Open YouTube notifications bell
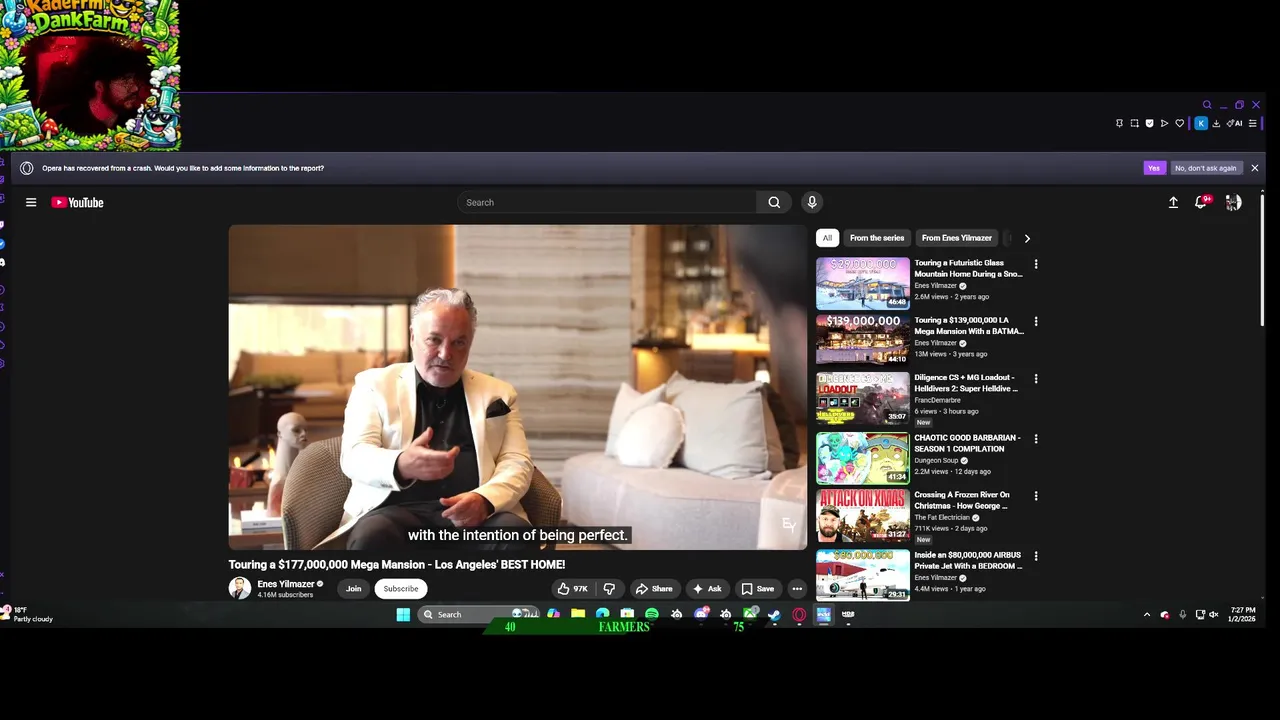This screenshot has height=720, width=1280. (x=1202, y=202)
